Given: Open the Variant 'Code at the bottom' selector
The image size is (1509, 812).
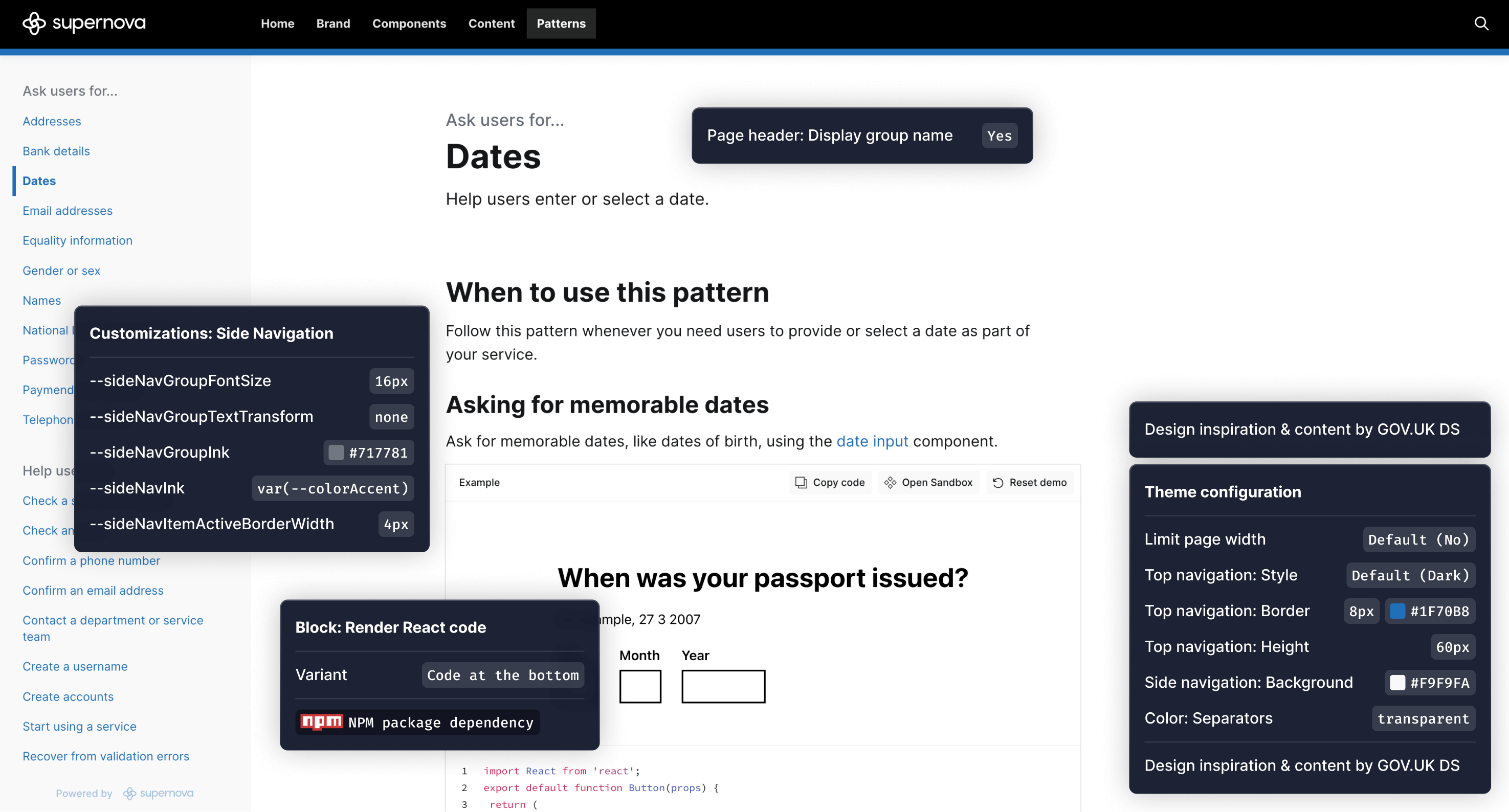Looking at the screenshot, I should point(503,675).
